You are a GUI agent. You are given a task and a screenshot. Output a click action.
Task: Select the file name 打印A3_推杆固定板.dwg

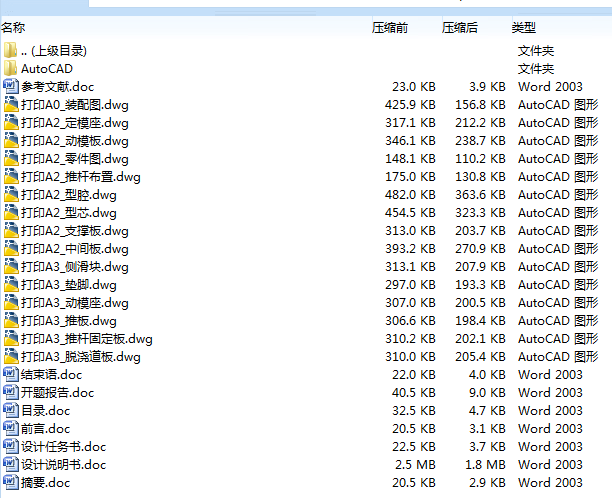click(87, 339)
